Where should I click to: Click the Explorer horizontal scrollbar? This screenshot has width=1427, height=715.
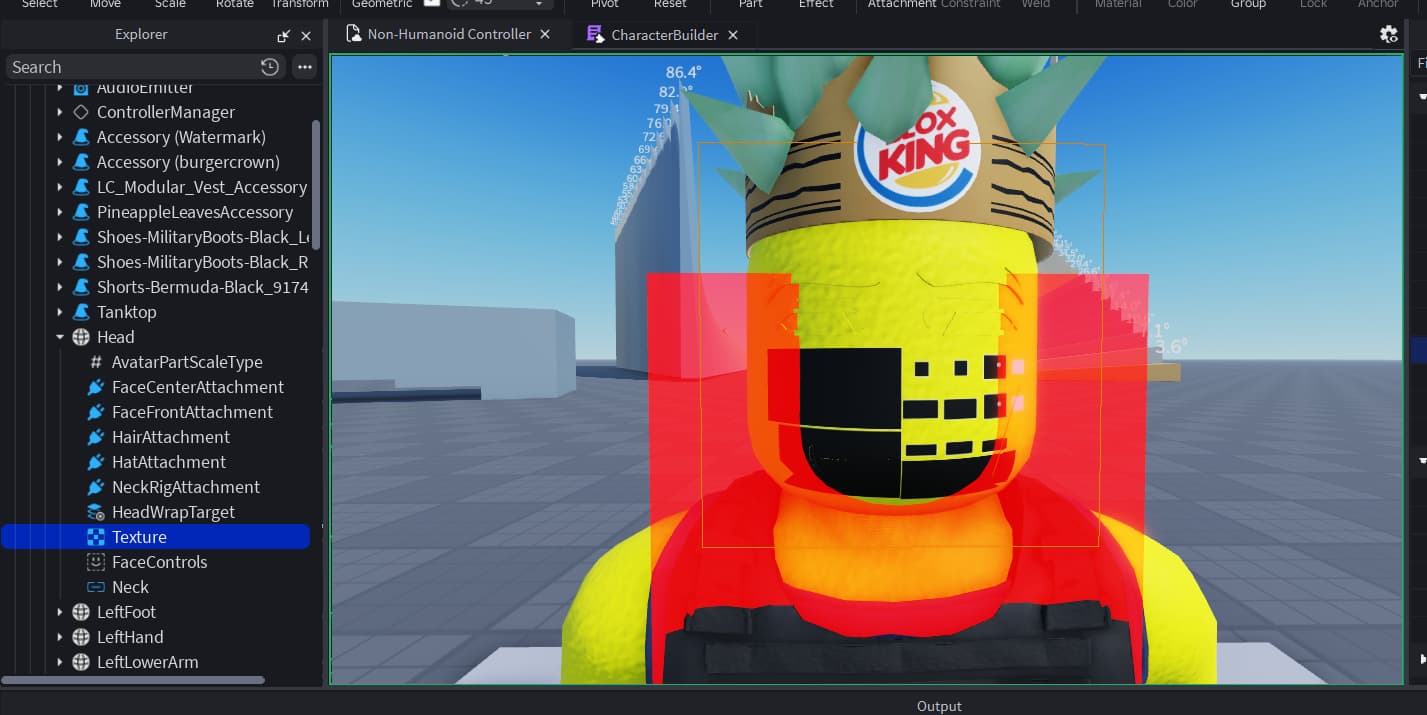click(134, 680)
